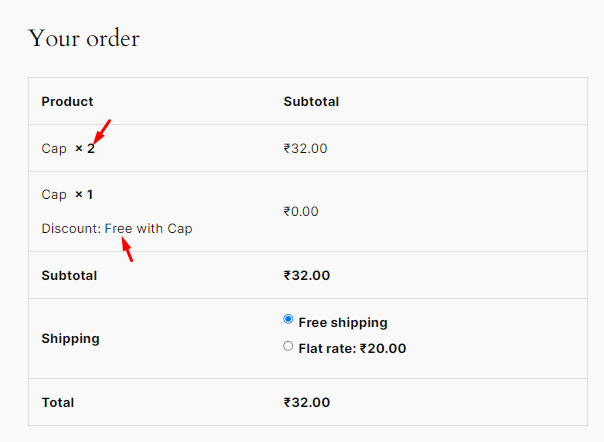604x442 pixels.
Task: Click the Total ₹32.00 amount
Action: pyautogui.click(x=307, y=402)
